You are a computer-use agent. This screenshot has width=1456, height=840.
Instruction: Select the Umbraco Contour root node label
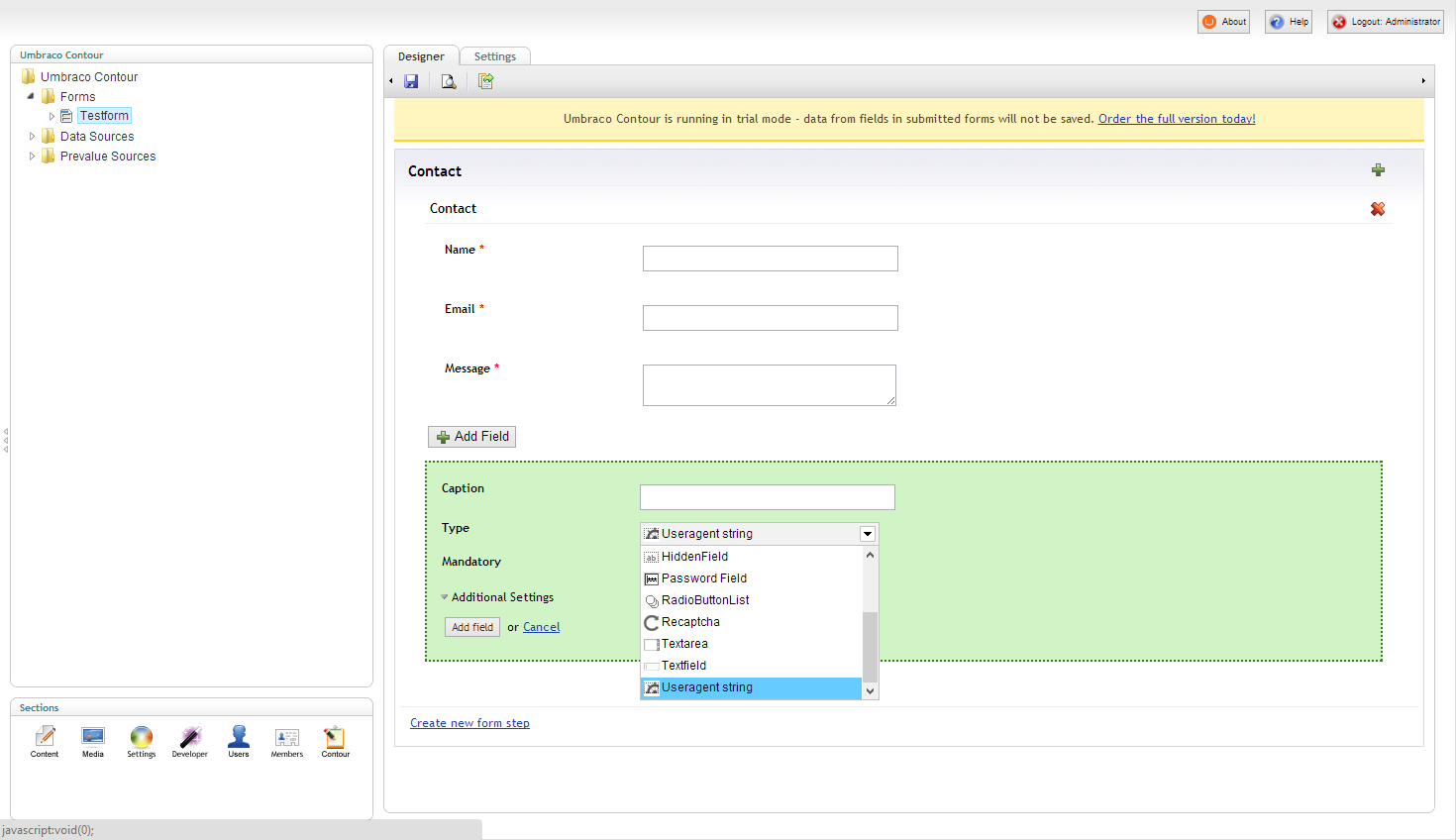click(89, 77)
